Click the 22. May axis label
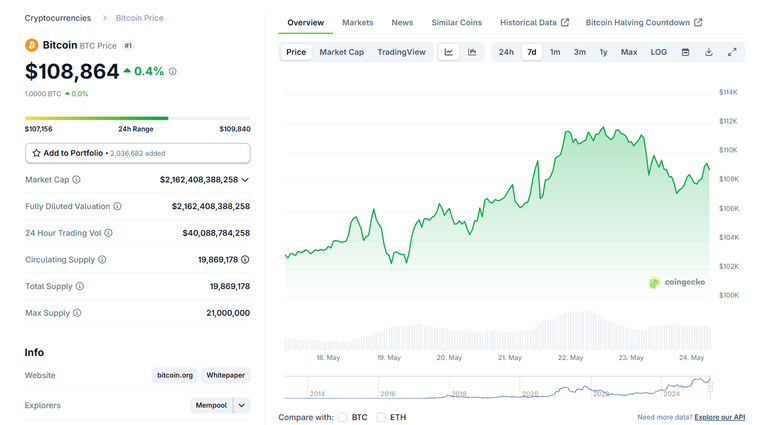The width and height of the screenshot is (768, 425). point(571,358)
